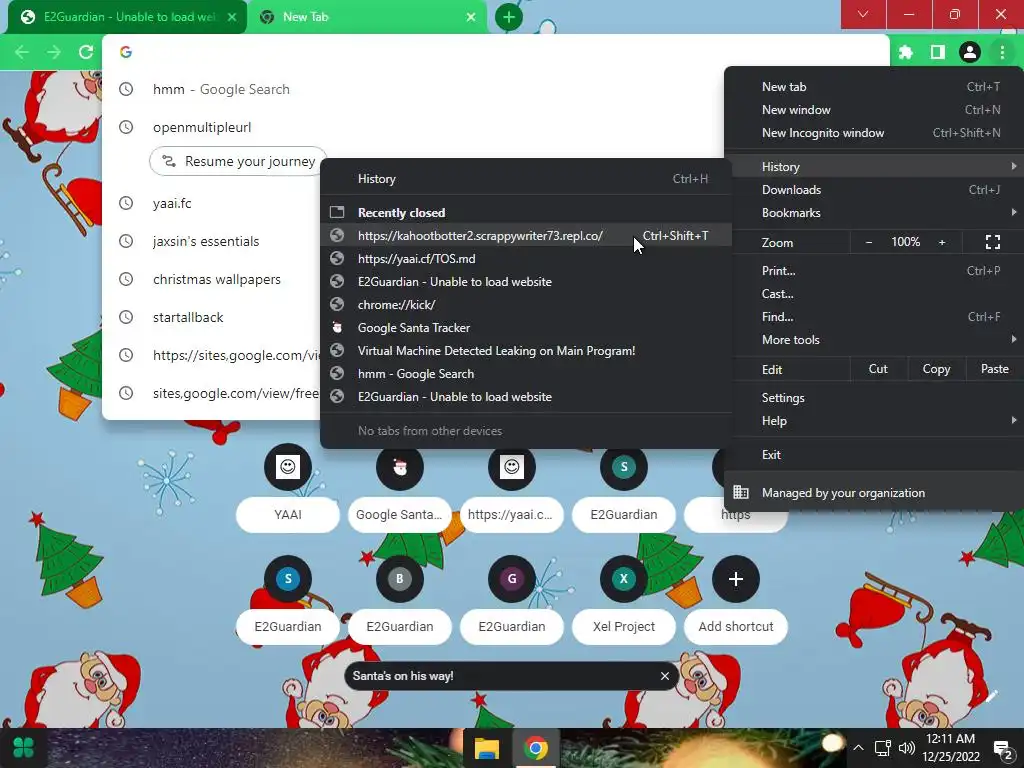Open the notification center icon
The width and height of the screenshot is (1024, 768).
(x=1002, y=749)
